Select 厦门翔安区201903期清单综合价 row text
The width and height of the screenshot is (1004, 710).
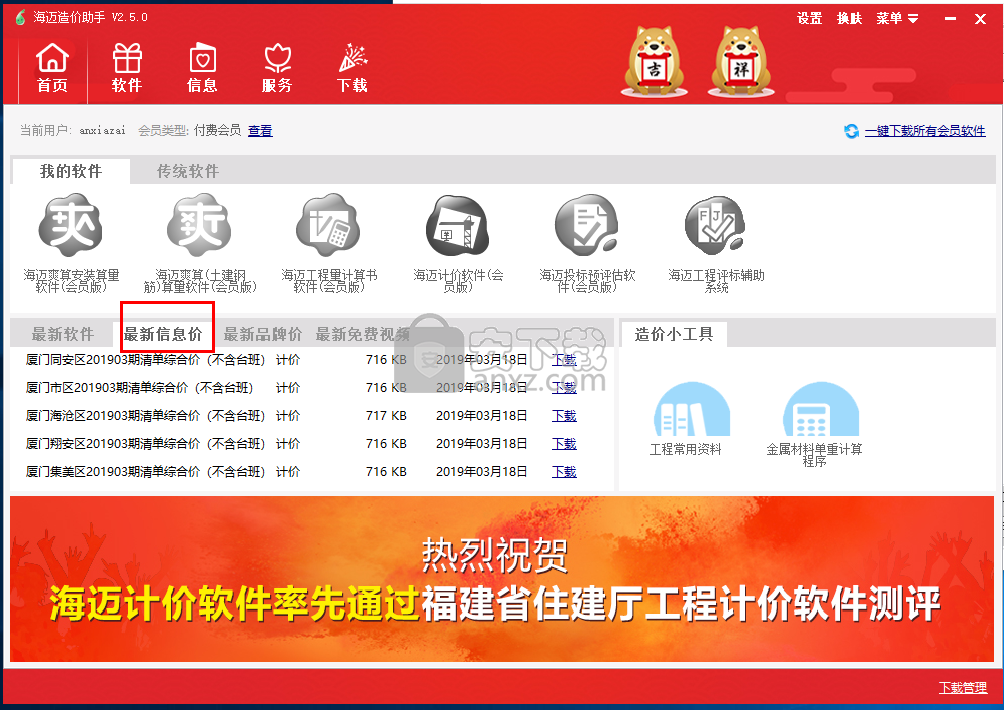coord(145,444)
